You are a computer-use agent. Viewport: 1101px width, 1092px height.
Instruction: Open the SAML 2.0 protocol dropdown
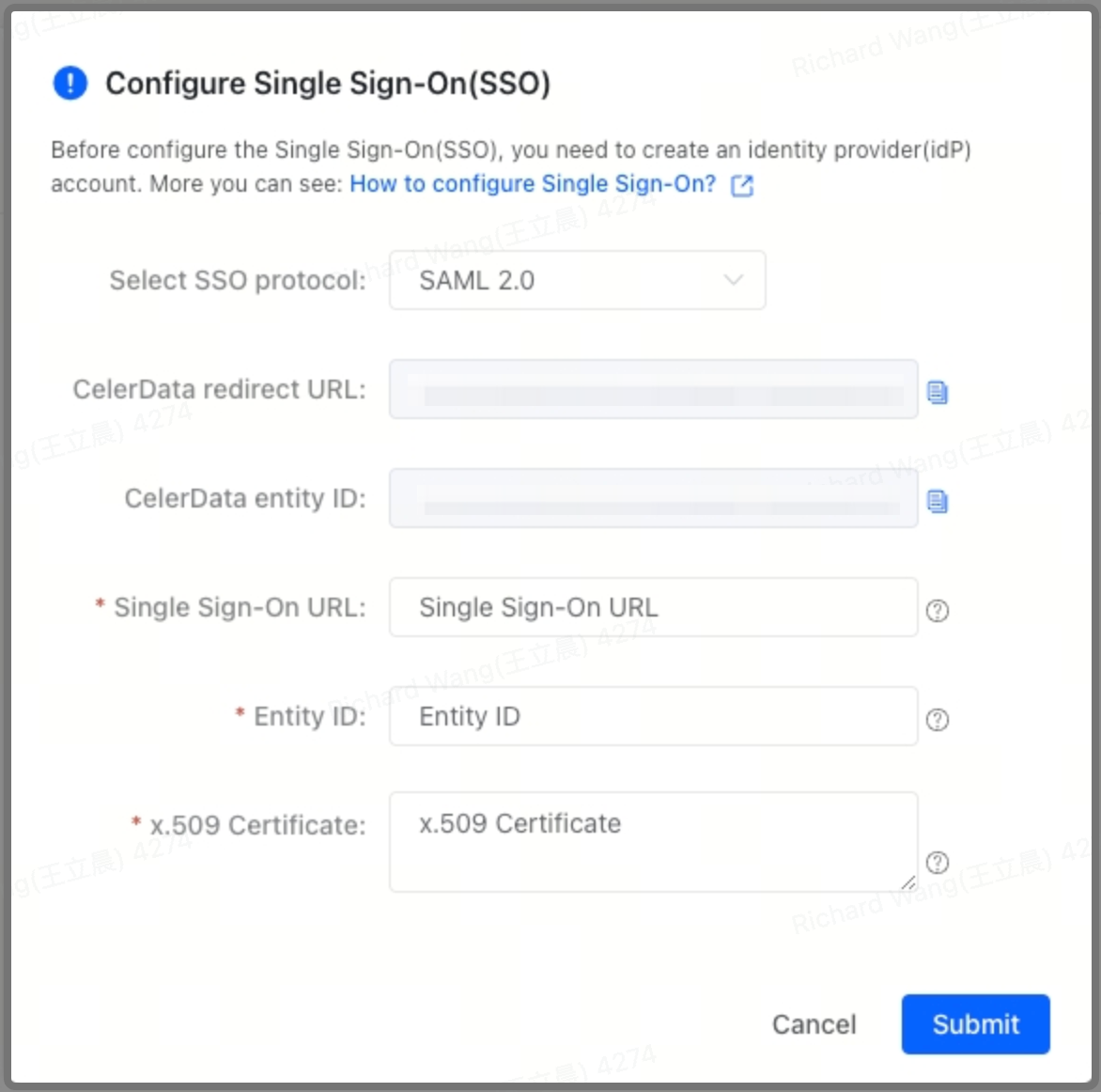[x=577, y=280]
